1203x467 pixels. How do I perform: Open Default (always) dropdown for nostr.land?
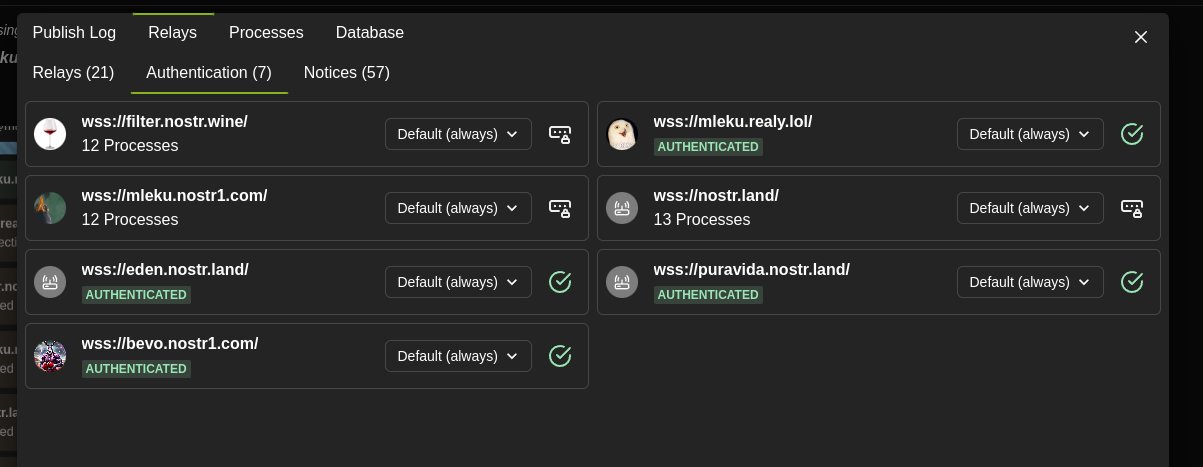pyautogui.click(x=1030, y=208)
